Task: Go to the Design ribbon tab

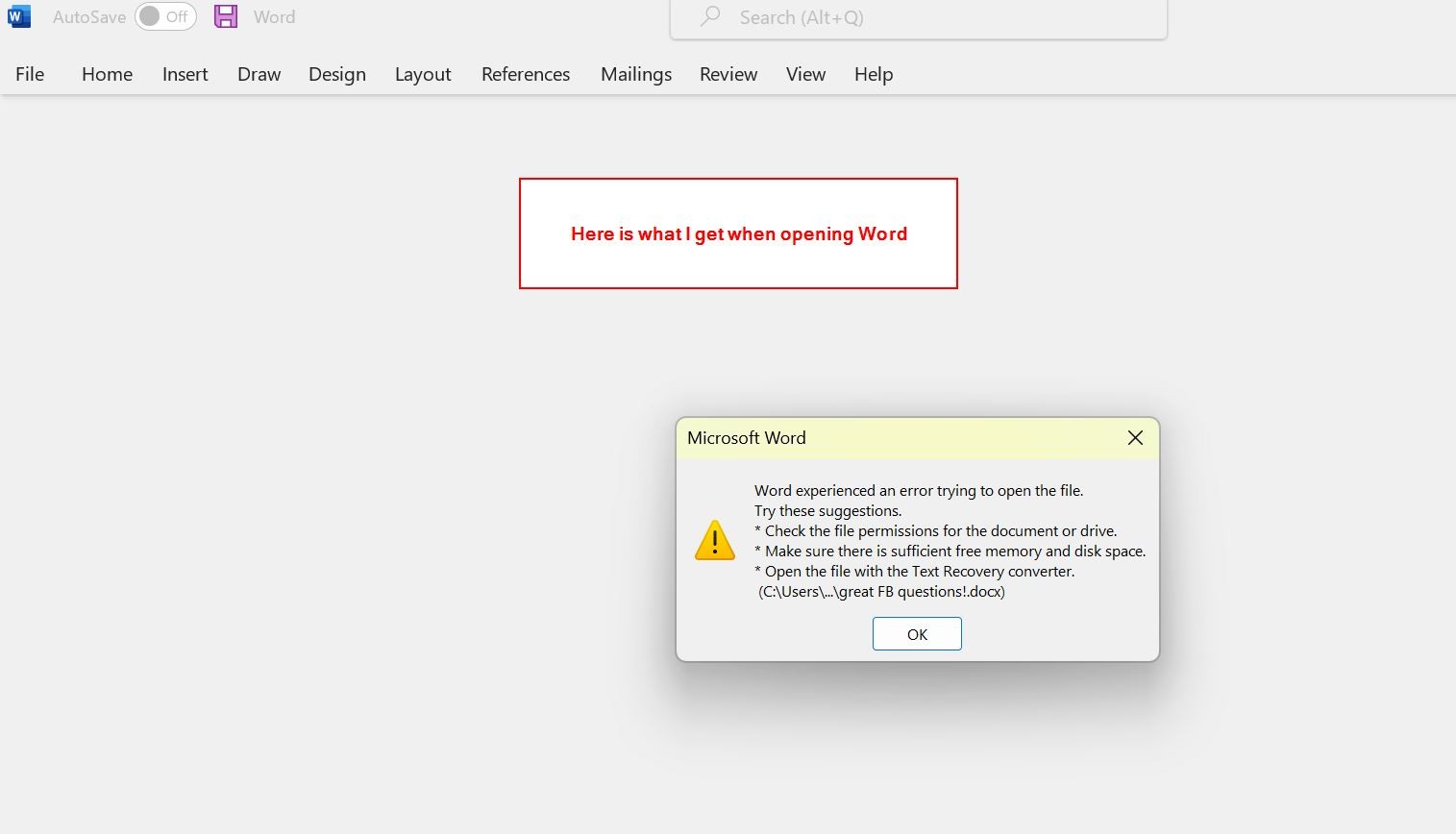Action: point(336,74)
